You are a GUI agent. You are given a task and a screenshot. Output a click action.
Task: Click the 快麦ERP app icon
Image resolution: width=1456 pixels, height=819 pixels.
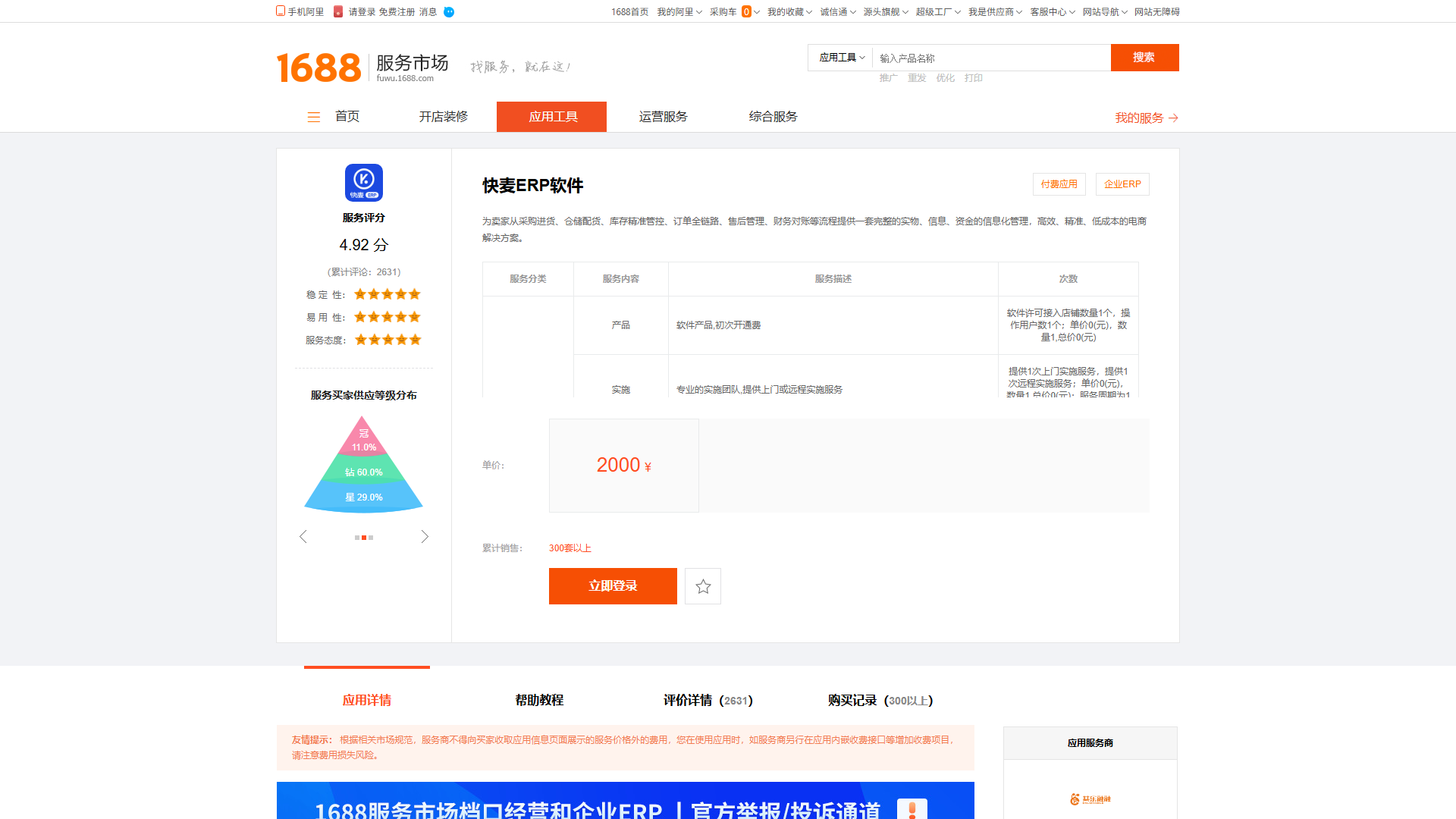[364, 183]
